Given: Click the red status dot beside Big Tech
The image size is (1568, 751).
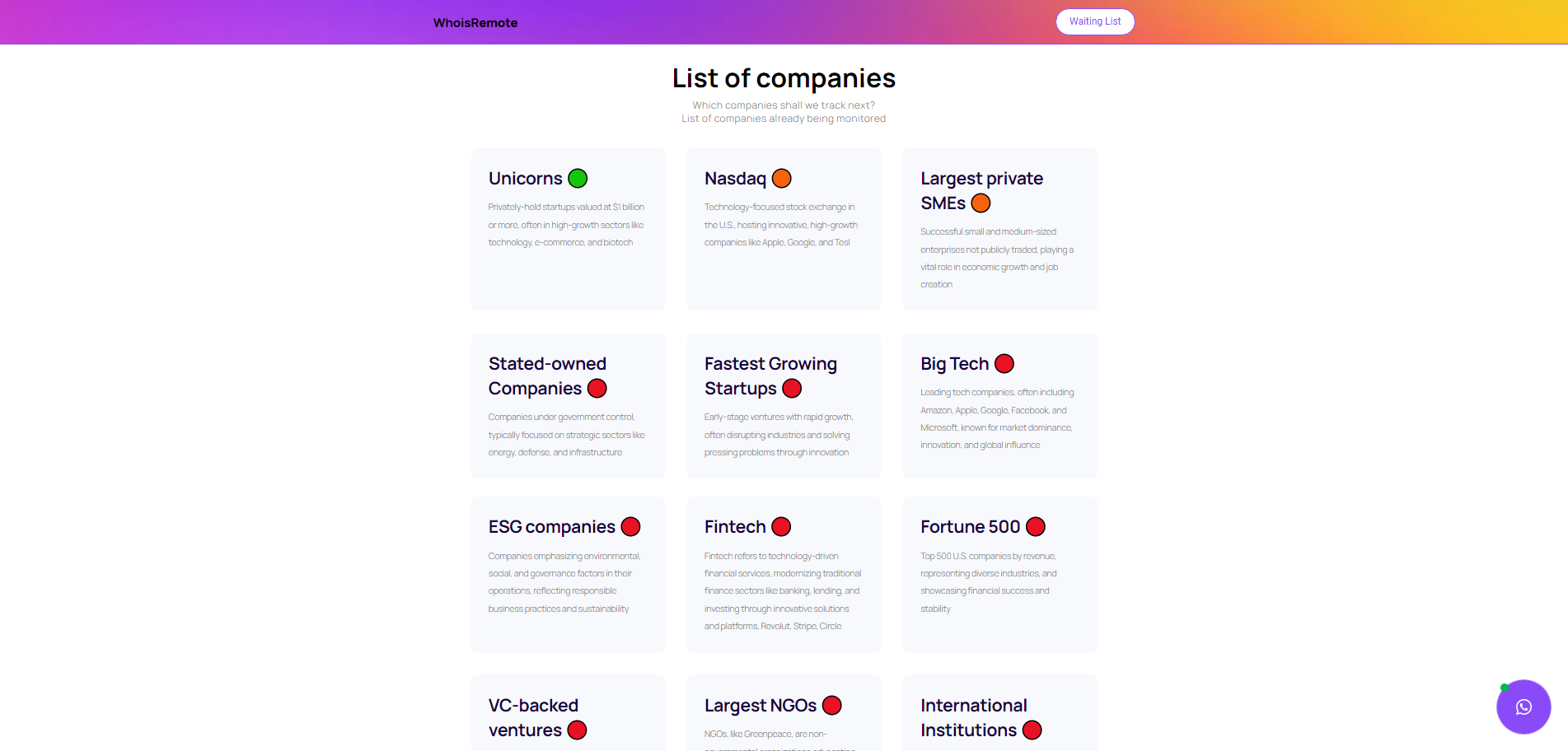Looking at the screenshot, I should (x=1004, y=364).
